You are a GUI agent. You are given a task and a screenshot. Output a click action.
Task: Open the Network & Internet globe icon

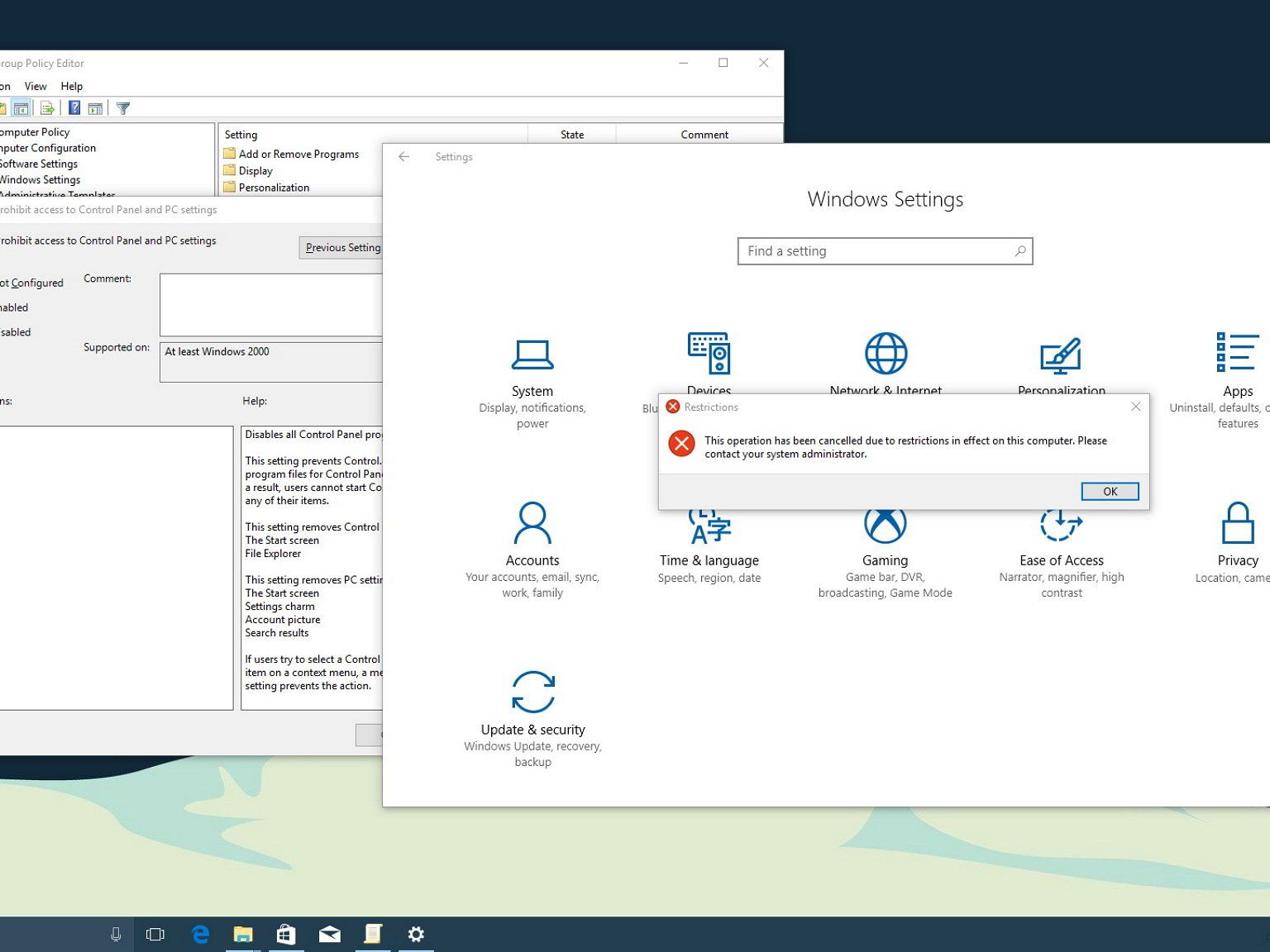886,355
